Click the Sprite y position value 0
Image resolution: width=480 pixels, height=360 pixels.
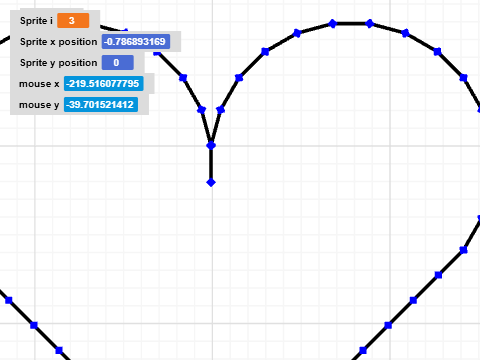(118, 63)
